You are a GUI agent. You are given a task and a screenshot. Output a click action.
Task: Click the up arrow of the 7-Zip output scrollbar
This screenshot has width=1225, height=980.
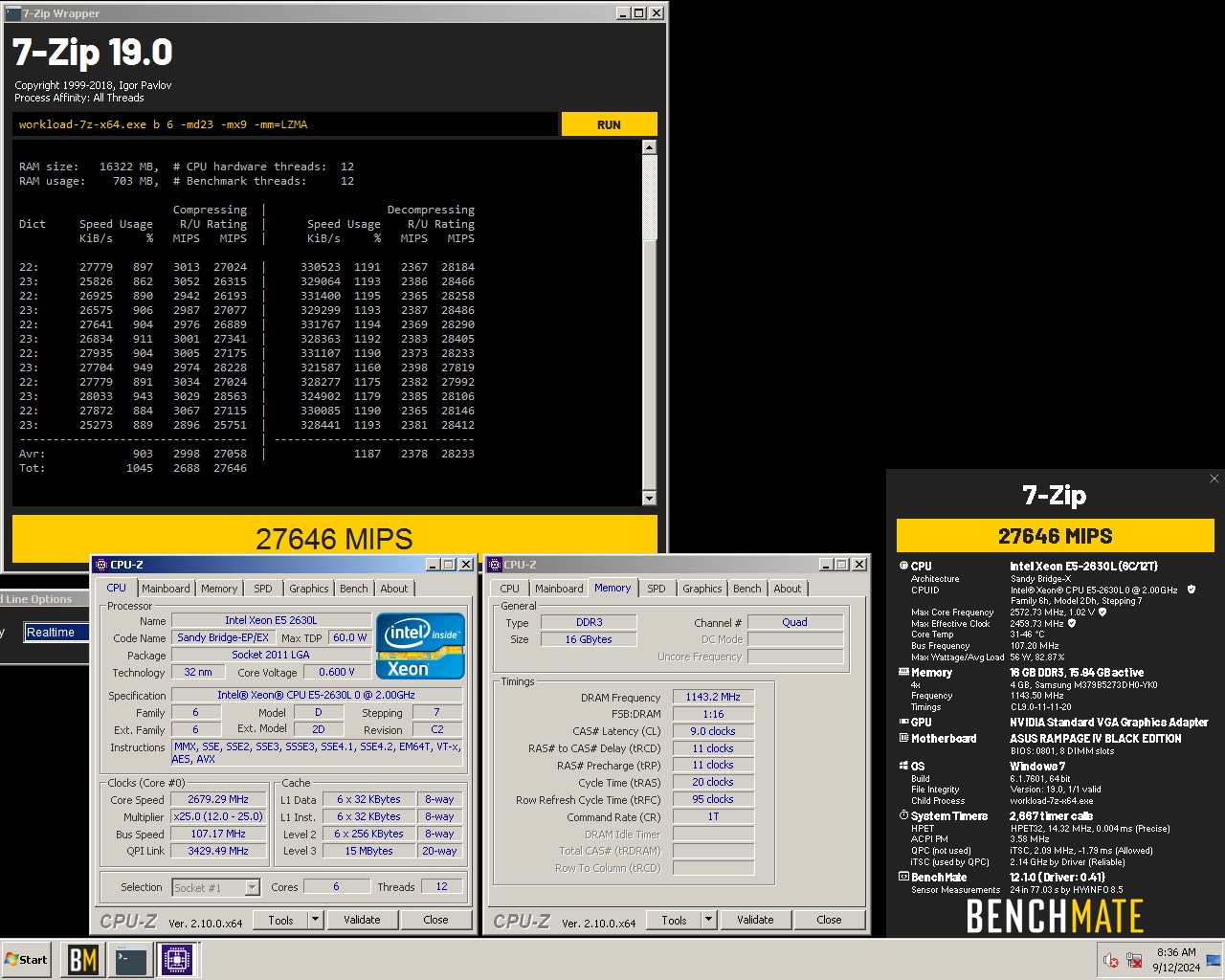tap(649, 147)
